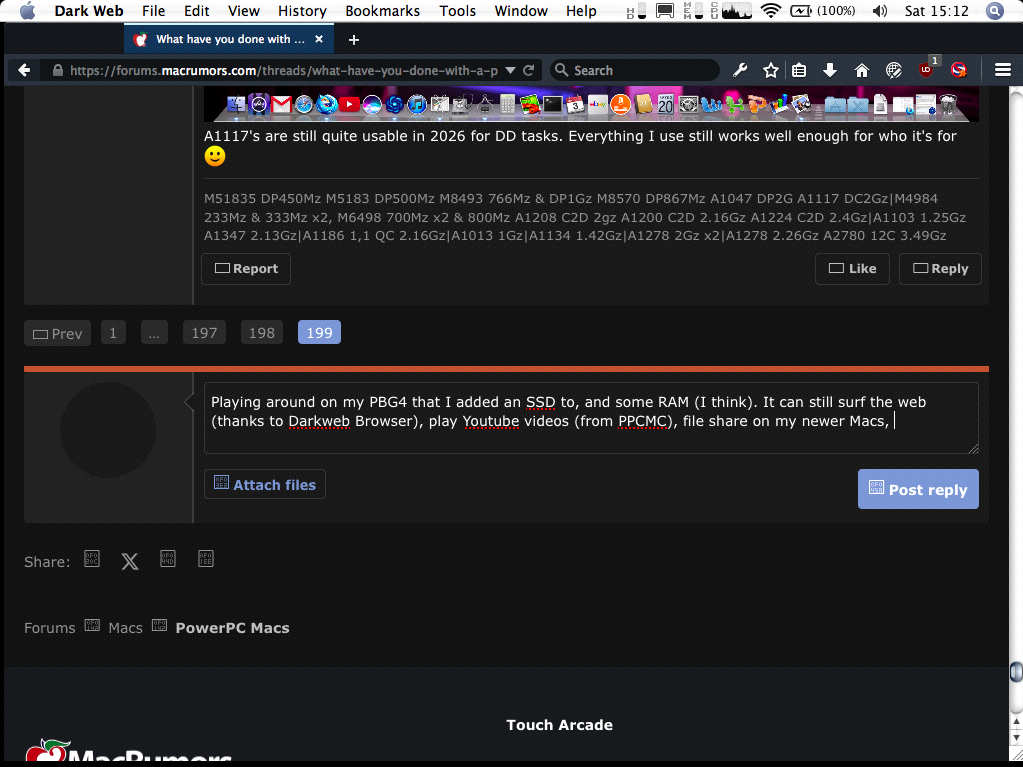The height and width of the screenshot is (767, 1023).
Task: Open the hamburger menu on the right
Action: (x=1002, y=70)
